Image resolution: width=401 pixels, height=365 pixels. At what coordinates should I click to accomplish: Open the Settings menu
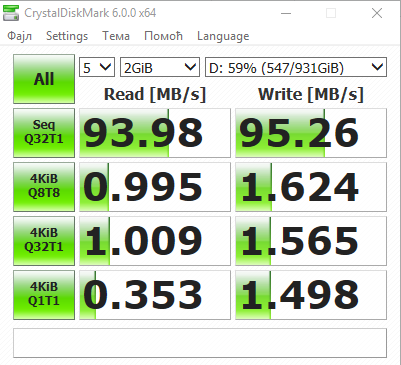pos(67,36)
